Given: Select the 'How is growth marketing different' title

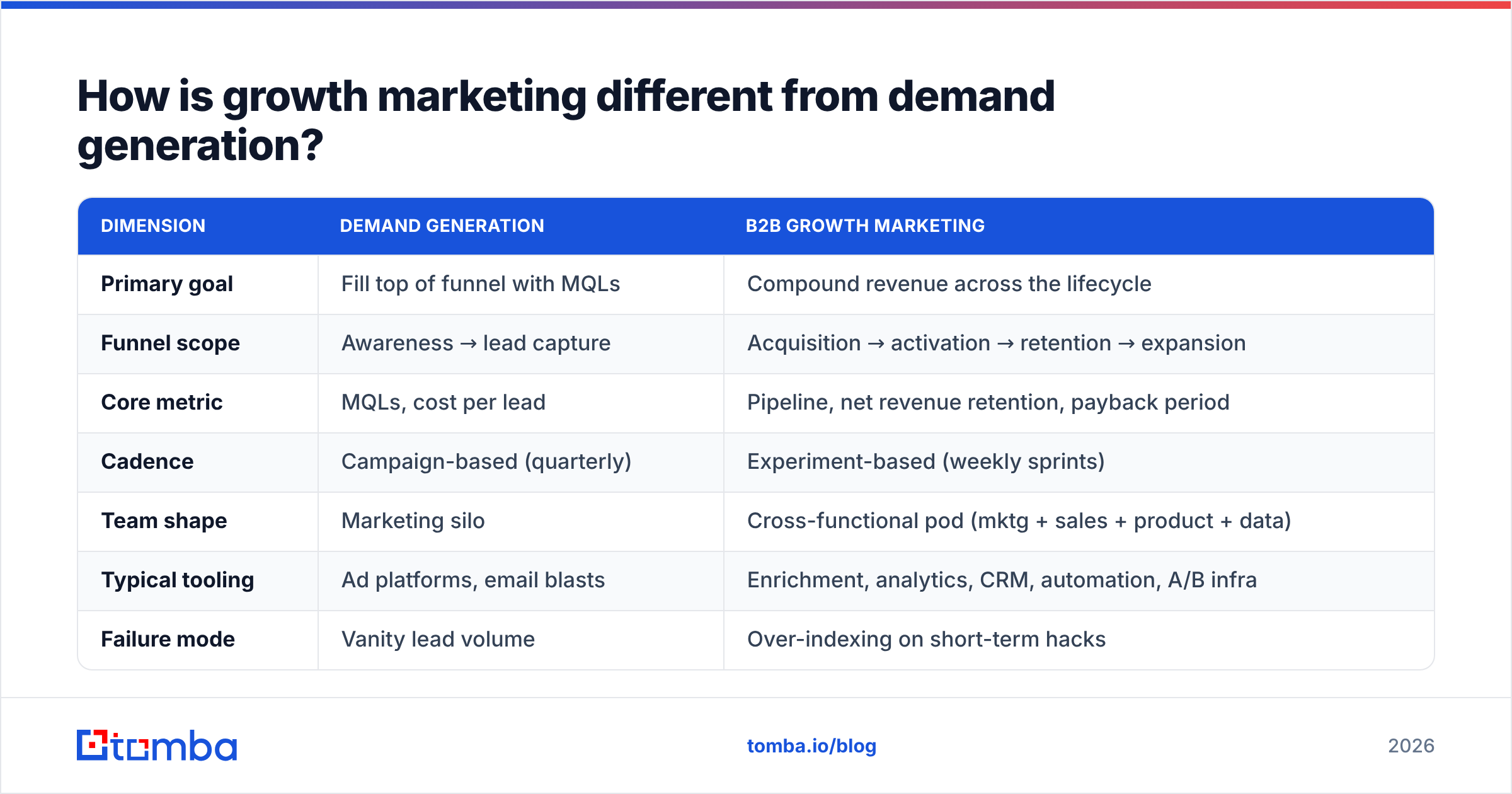Looking at the screenshot, I should (x=566, y=120).
